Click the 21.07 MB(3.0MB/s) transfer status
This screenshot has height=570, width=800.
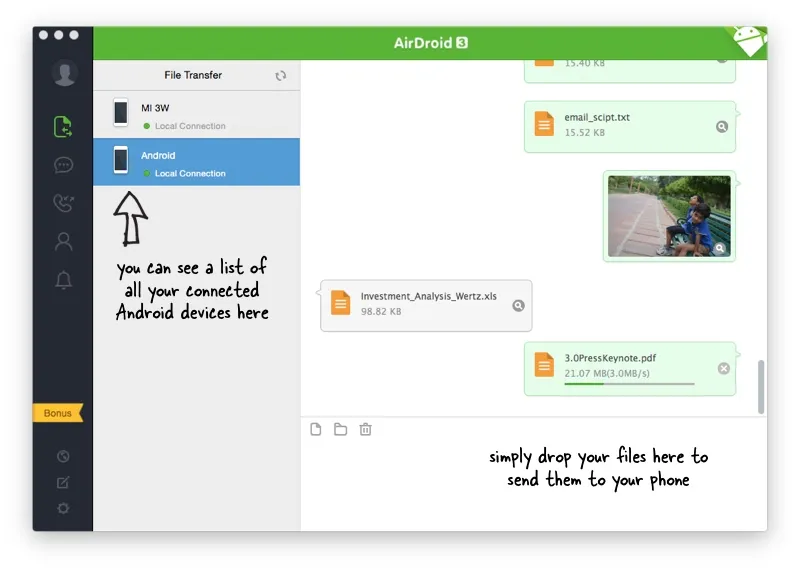coord(607,374)
